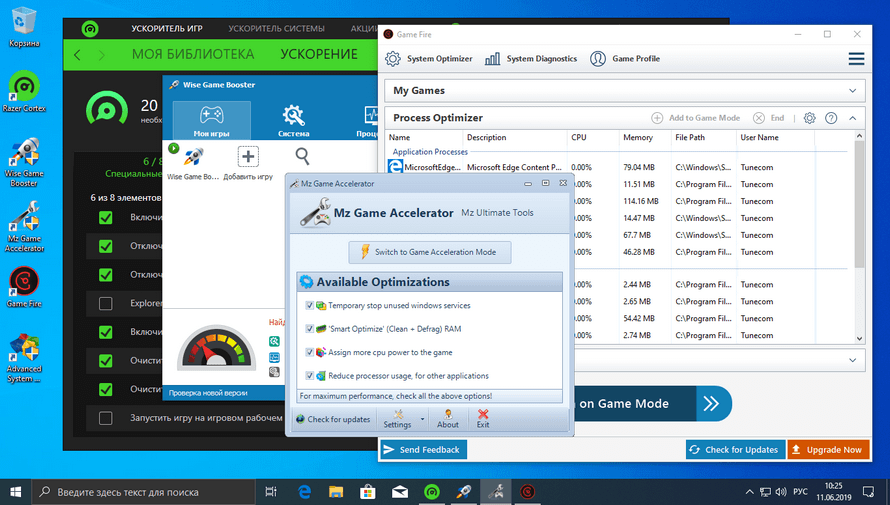Screen dimensions: 890x505
Task: Click Switch to Game Acceleration Mode
Action: pyautogui.click(x=430, y=252)
